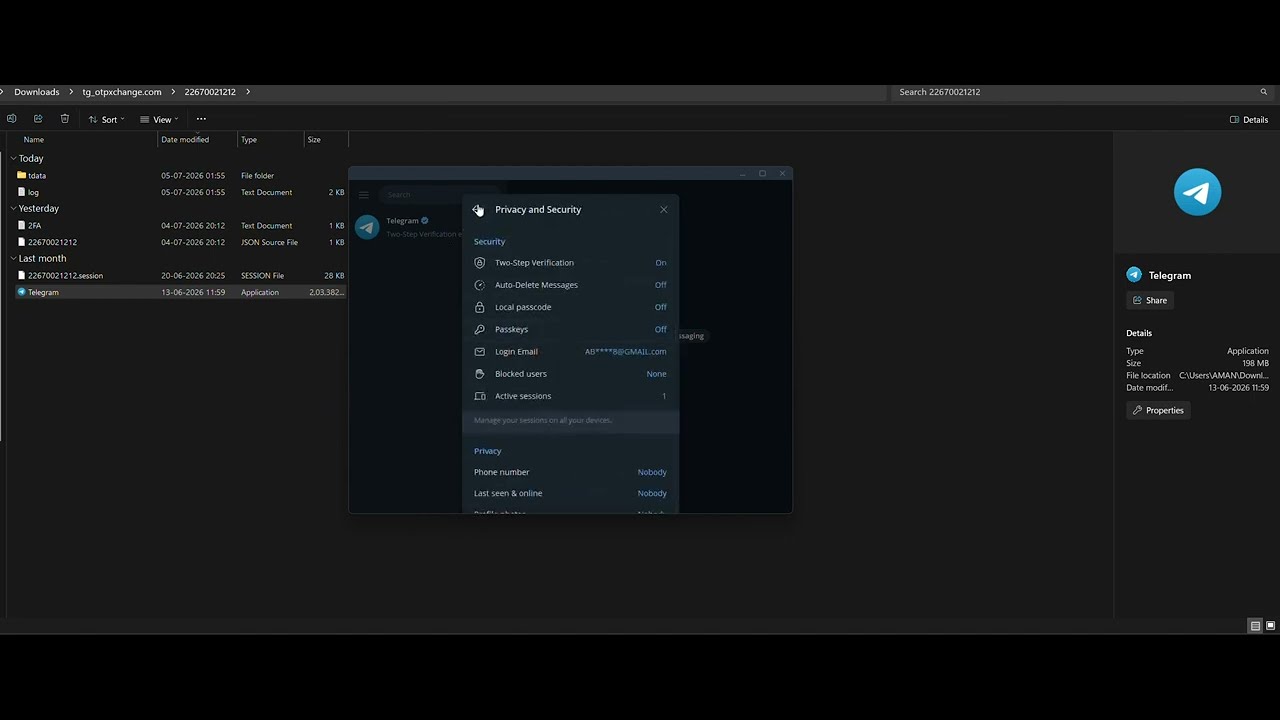
Task: Click the Two-Step Verification 'On' value
Action: (x=661, y=263)
